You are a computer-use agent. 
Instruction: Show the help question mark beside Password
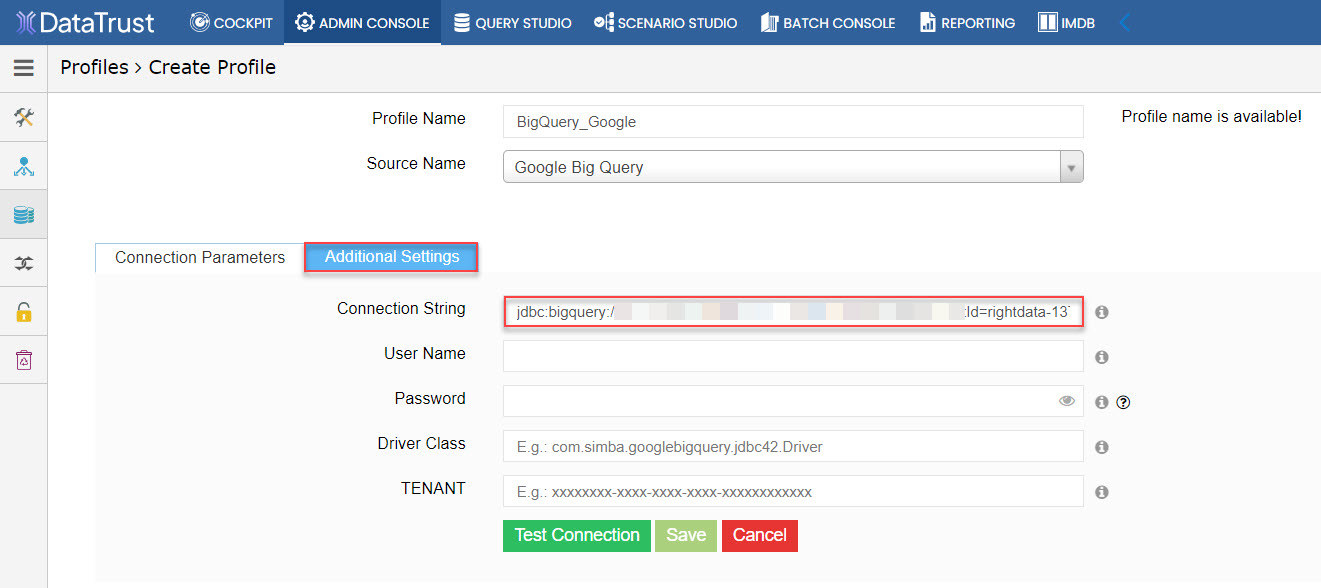point(1123,402)
